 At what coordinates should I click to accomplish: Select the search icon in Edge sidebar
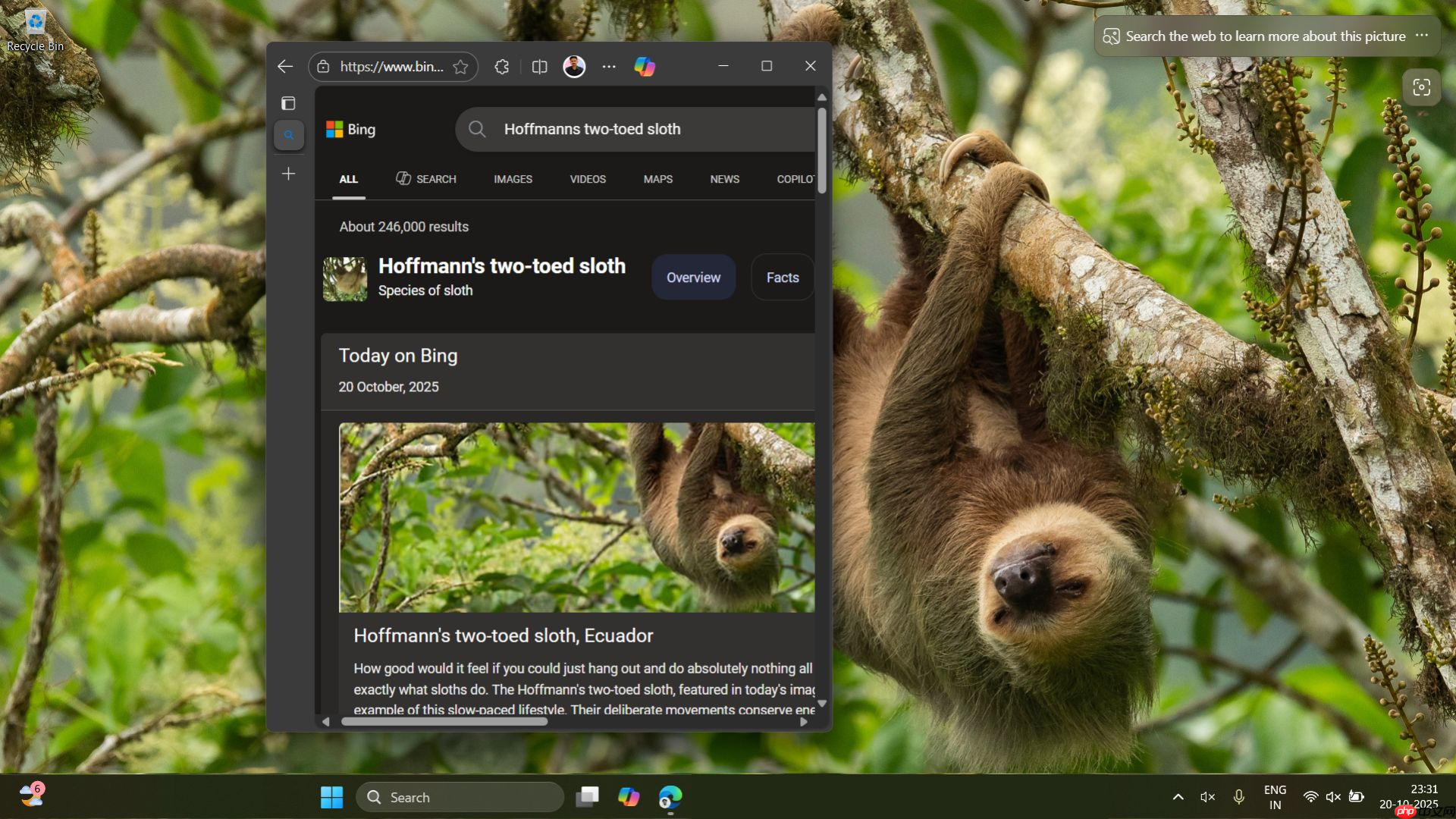pos(289,135)
